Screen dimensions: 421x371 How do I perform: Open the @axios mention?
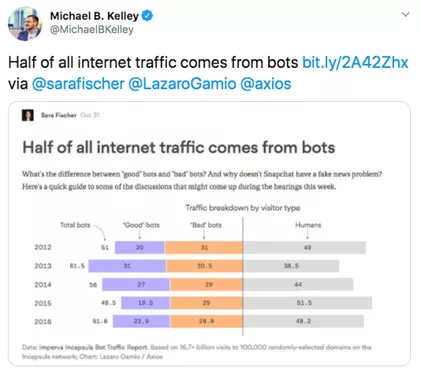265,84
